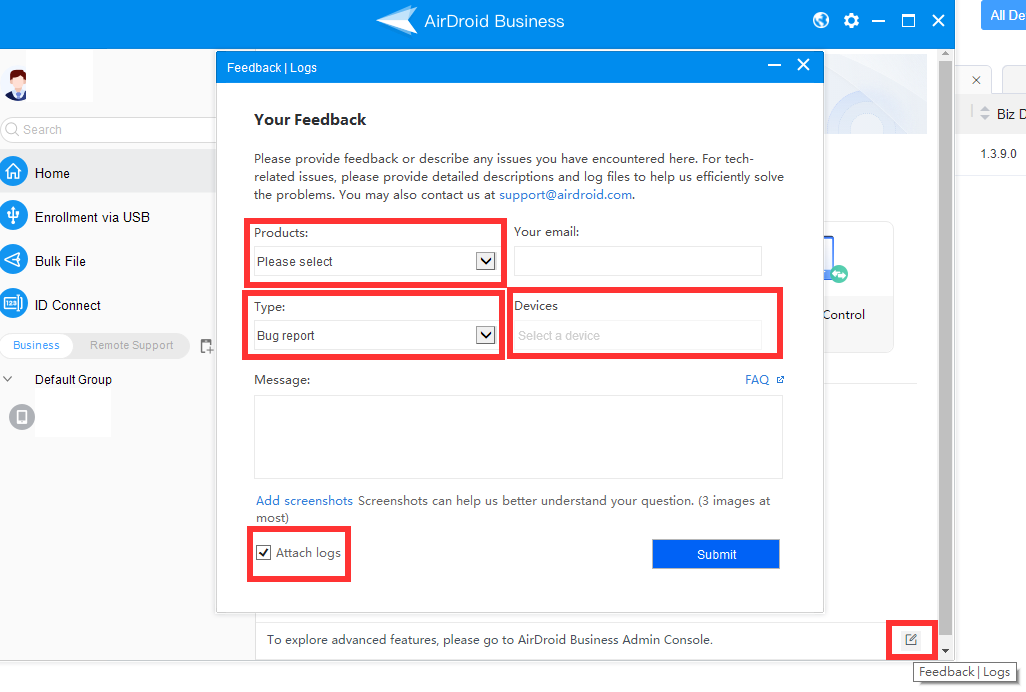This screenshot has height=692, width=1026.
Task: Open the support@airdroid.com email link
Action: coord(565,195)
